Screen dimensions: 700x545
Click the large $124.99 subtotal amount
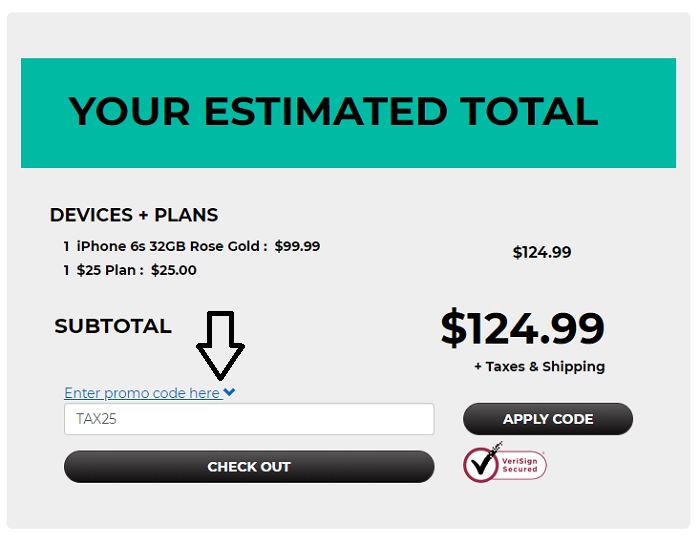pyautogui.click(x=522, y=329)
